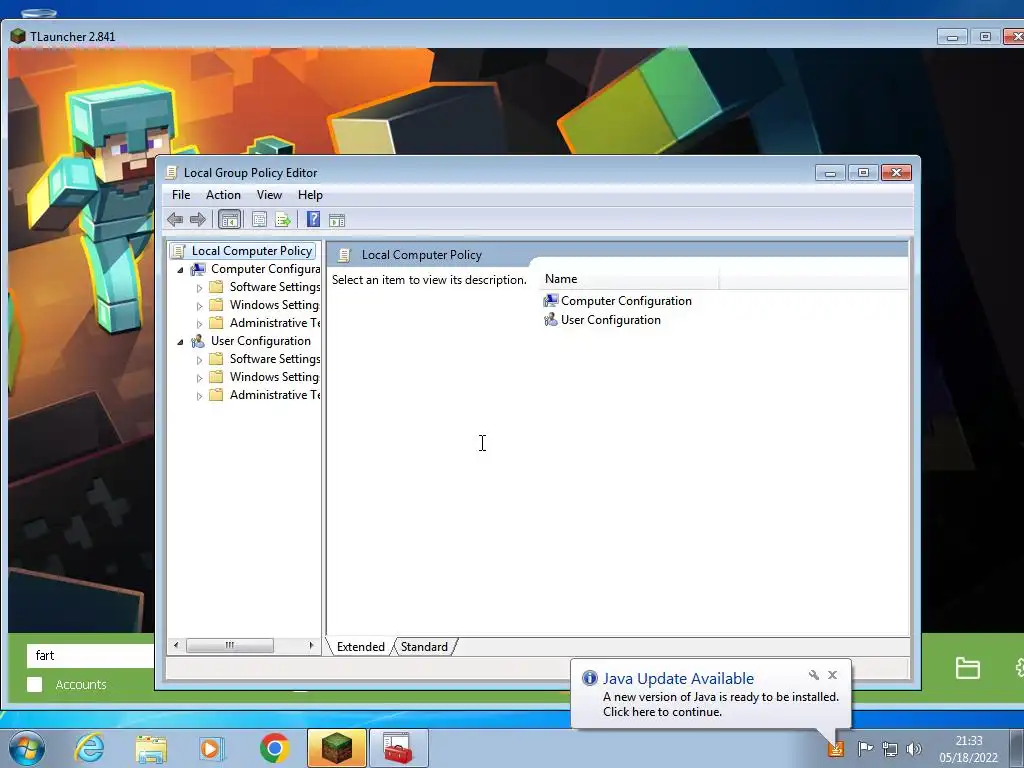Open the View menu

[269, 195]
